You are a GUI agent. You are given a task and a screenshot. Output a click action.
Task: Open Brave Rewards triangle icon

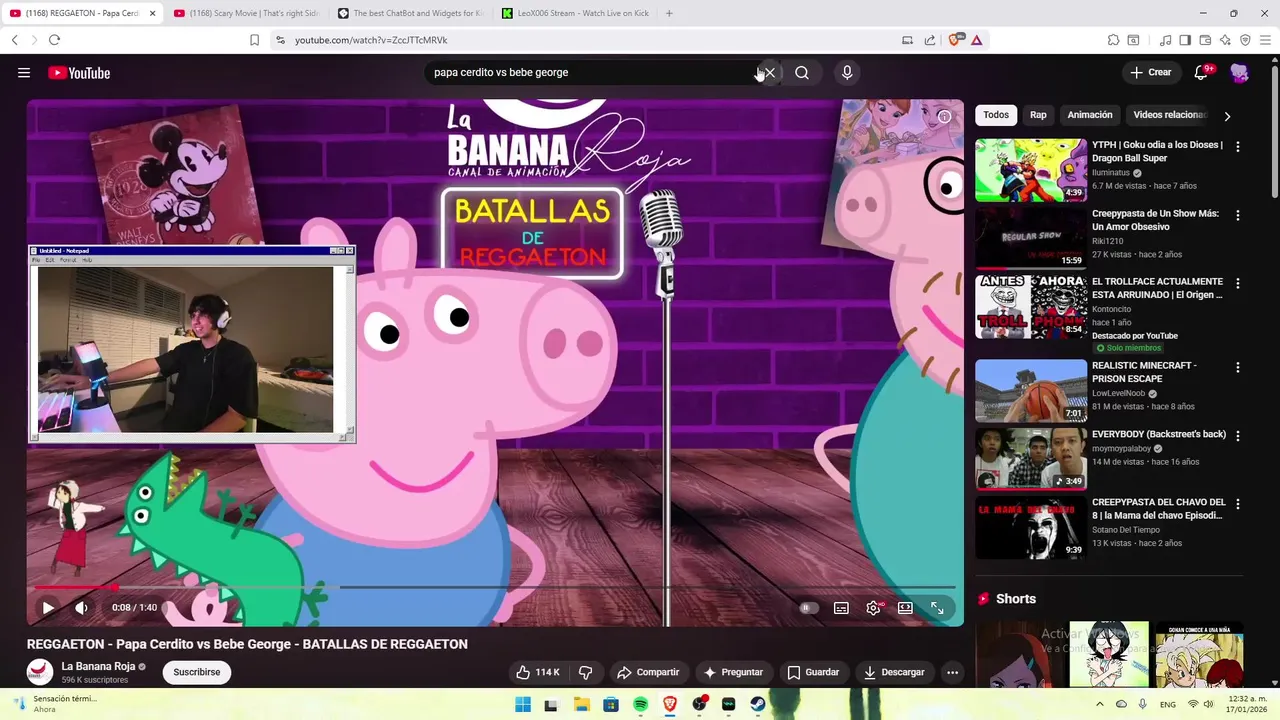(976, 40)
